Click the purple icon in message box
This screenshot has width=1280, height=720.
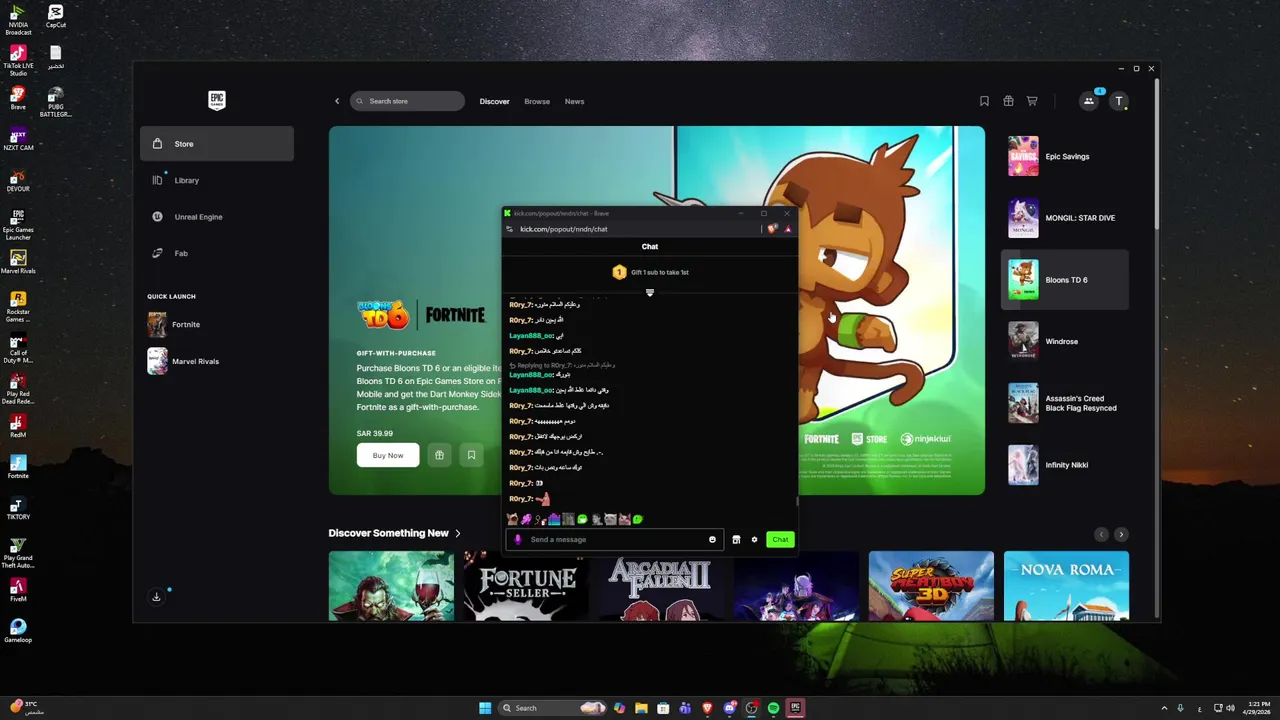tap(518, 540)
